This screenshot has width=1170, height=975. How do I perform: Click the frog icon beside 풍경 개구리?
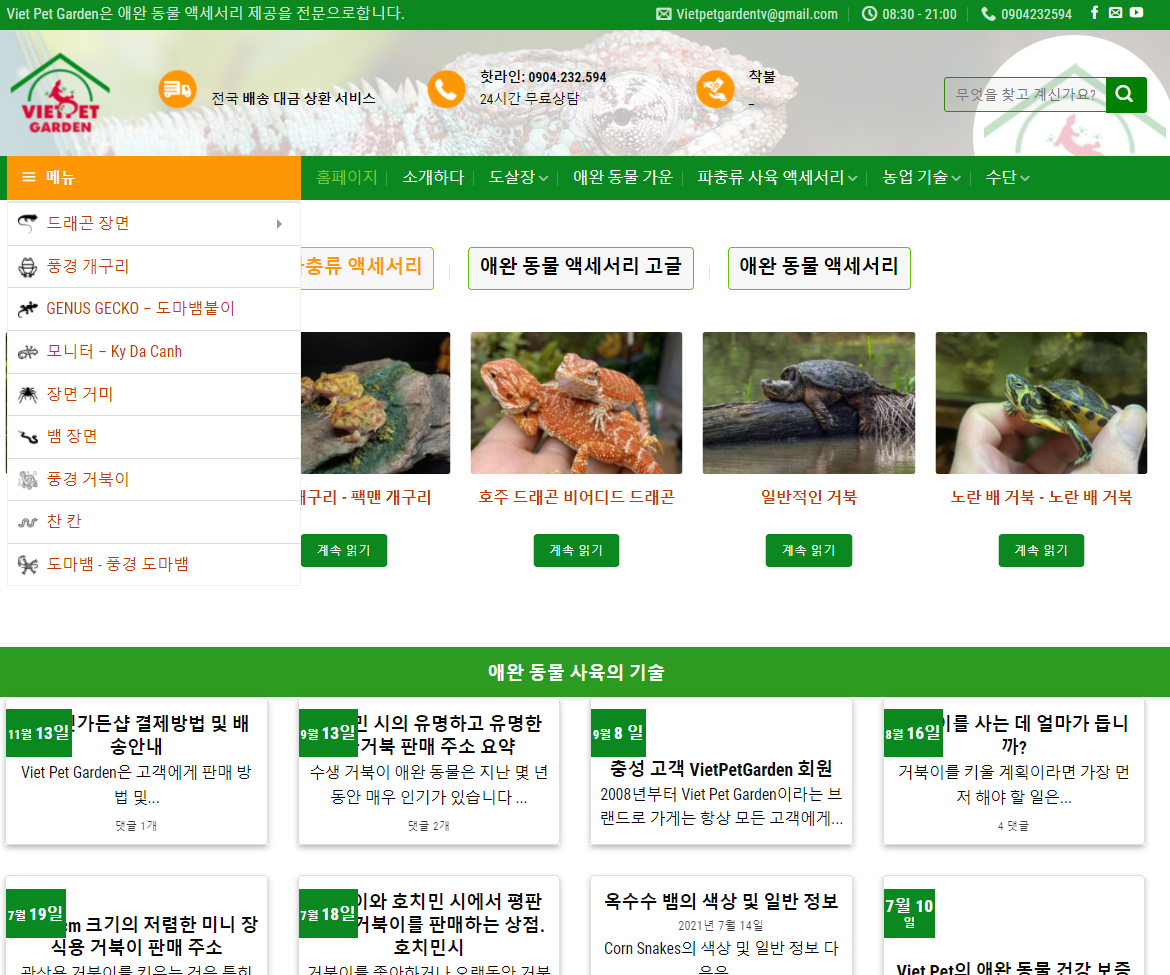click(x=28, y=267)
